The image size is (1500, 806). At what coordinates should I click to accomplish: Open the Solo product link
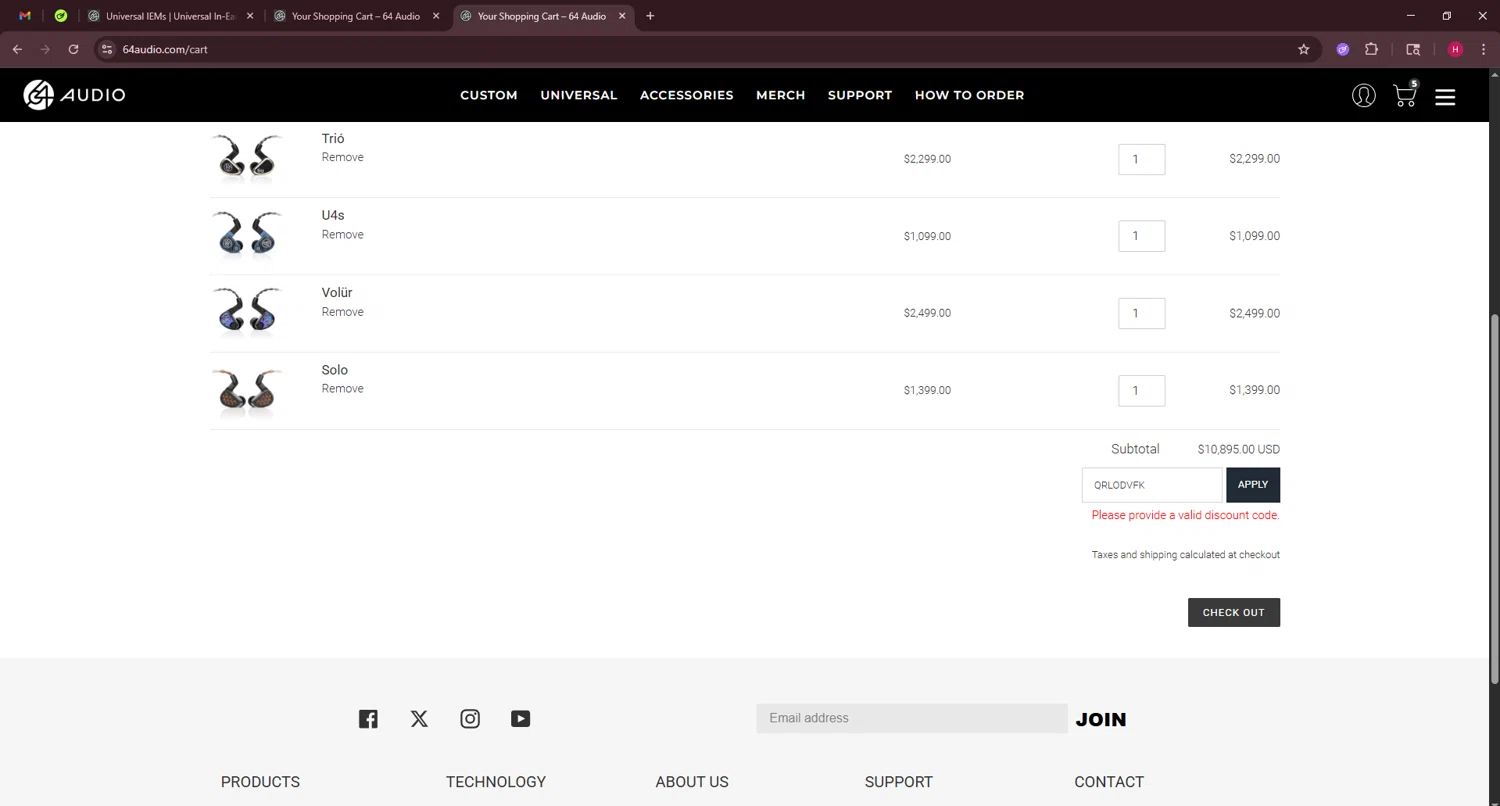pyautogui.click(x=335, y=370)
